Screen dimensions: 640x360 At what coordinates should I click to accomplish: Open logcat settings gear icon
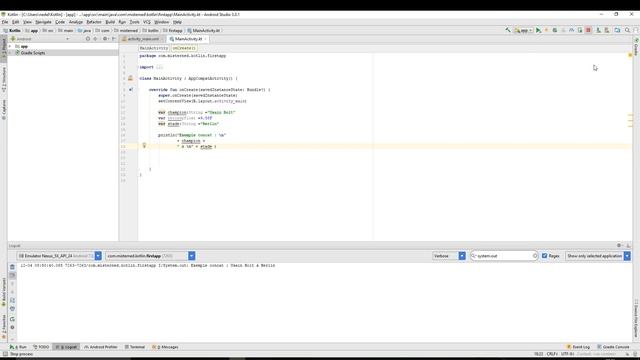12,327
